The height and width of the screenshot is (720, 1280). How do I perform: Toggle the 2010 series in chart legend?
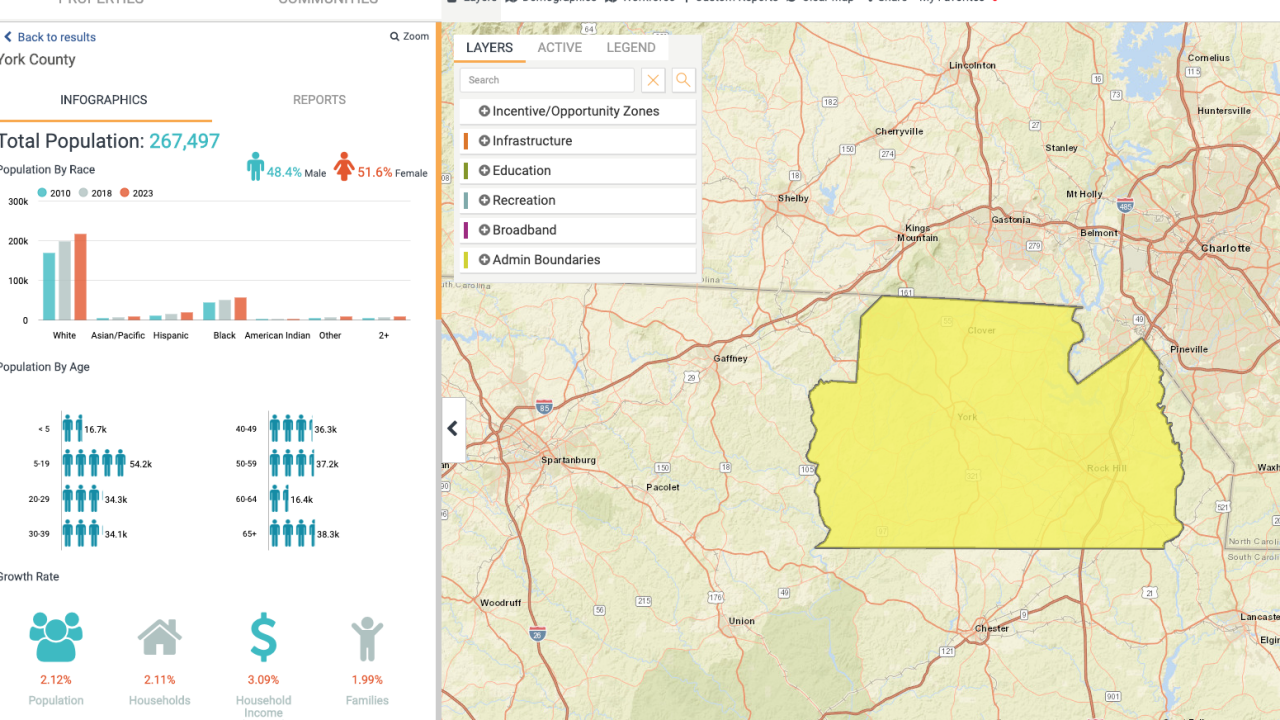pos(54,193)
